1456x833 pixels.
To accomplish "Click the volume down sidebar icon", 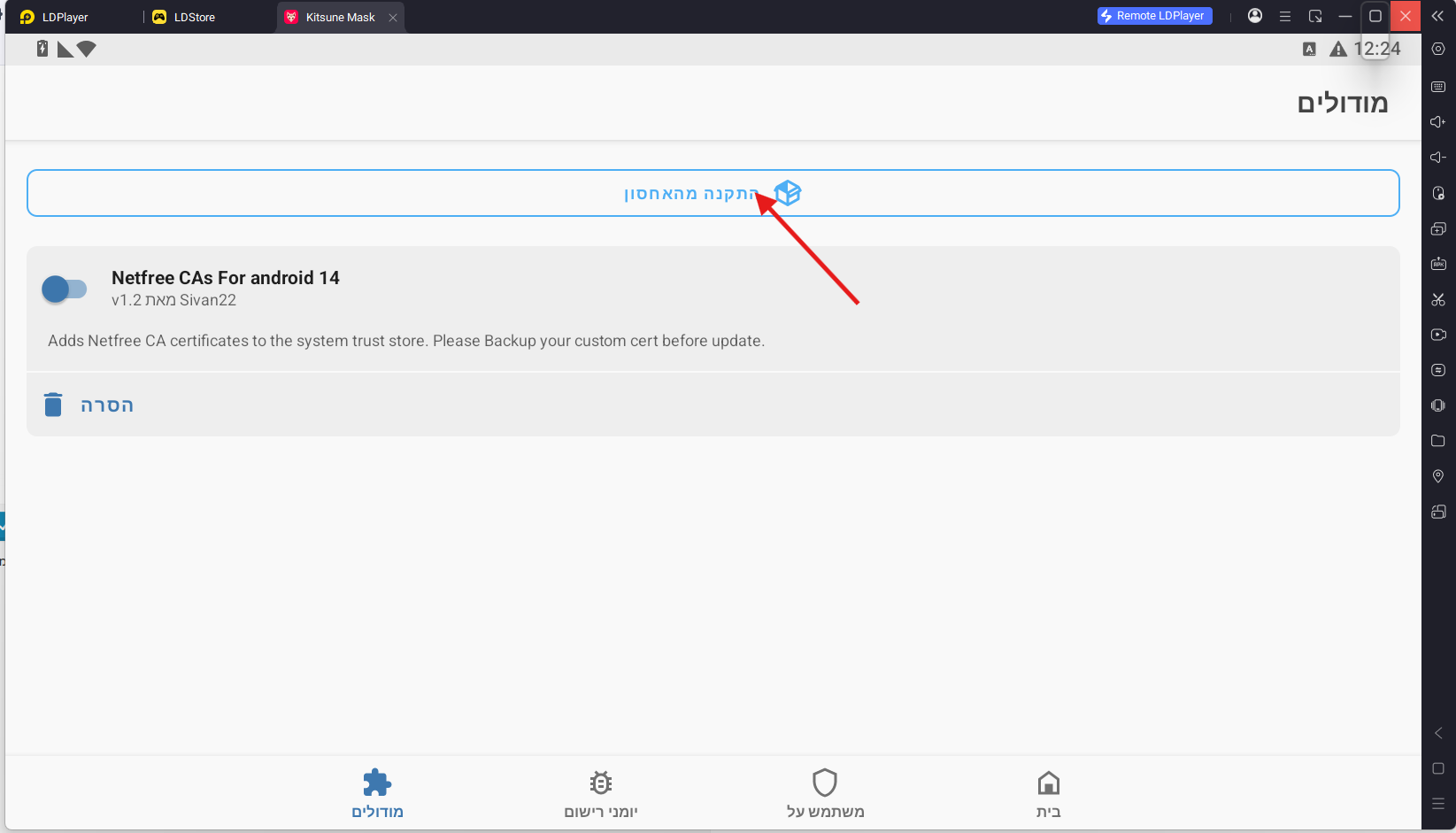I will [1438, 158].
